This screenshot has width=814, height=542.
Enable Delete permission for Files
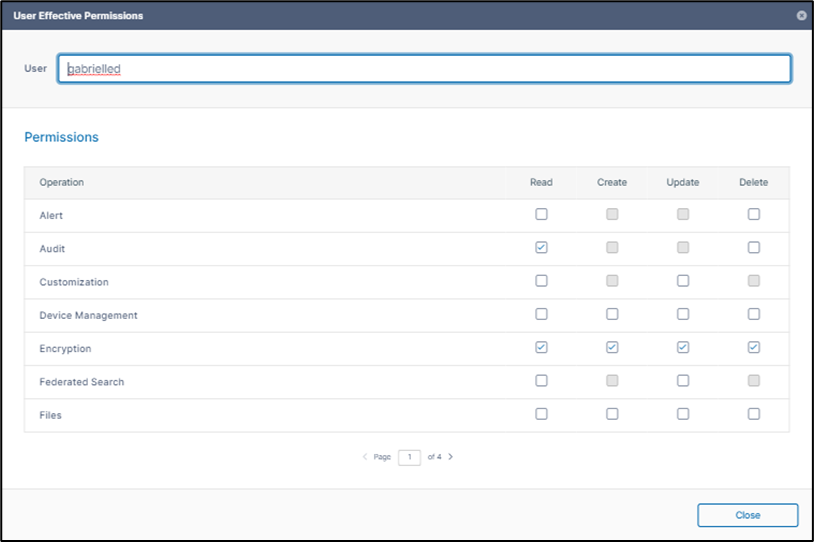click(x=753, y=414)
